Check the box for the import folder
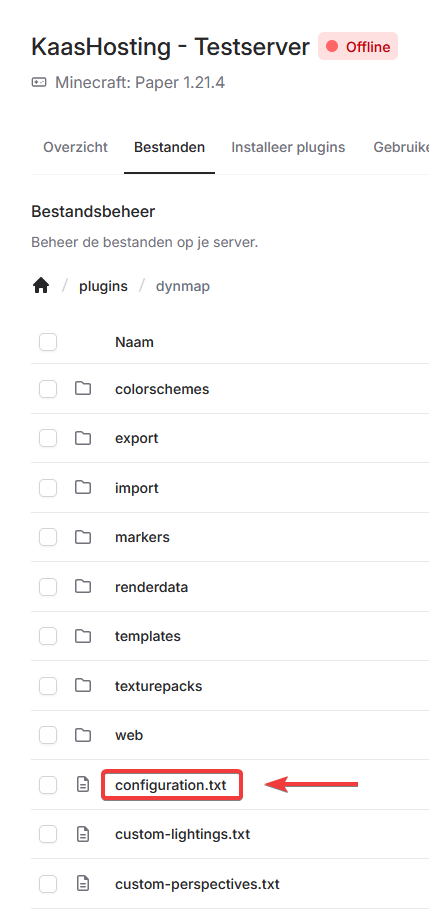The image size is (429, 915). (x=48, y=487)
